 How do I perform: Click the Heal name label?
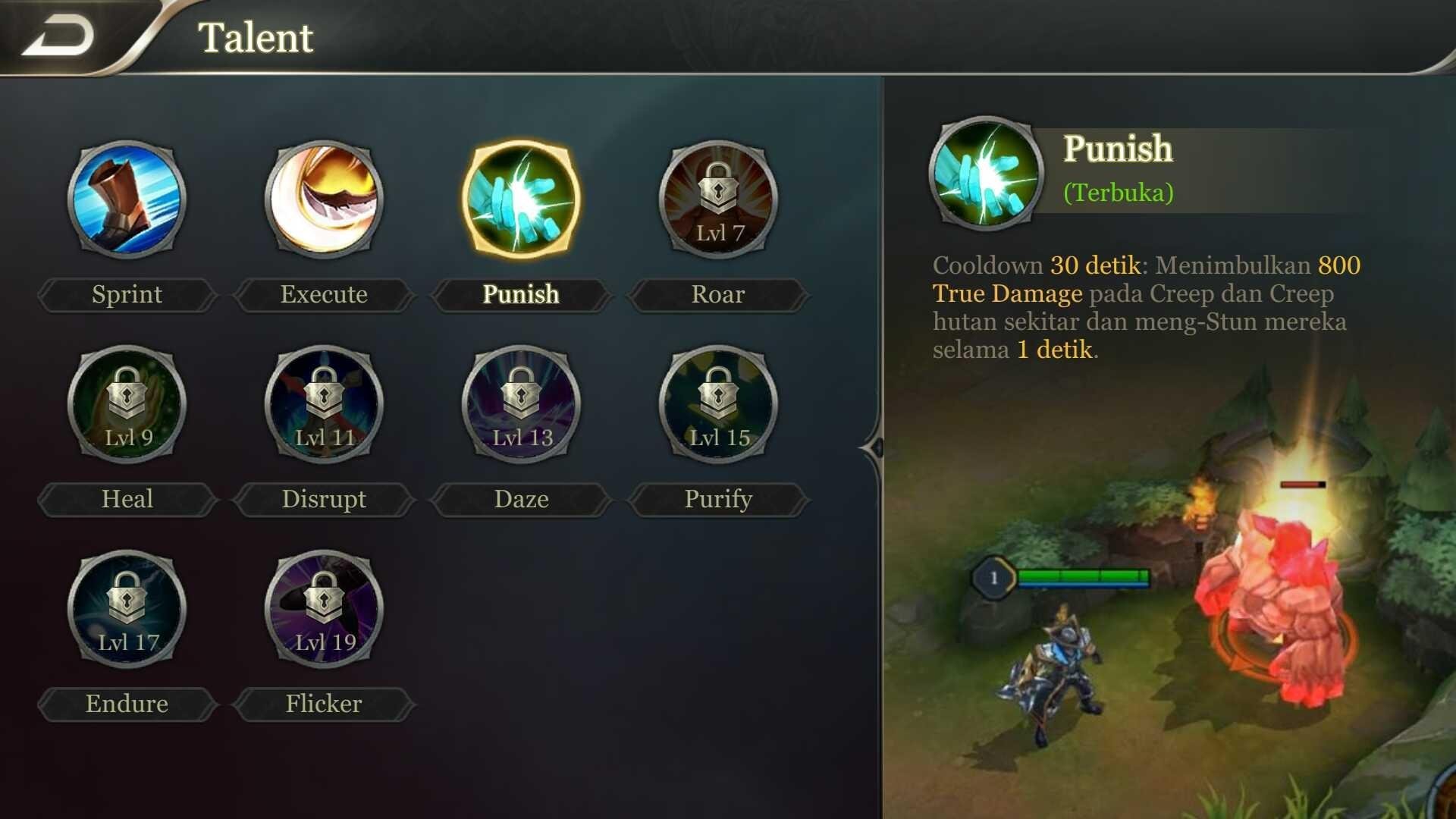click(127, 499)
